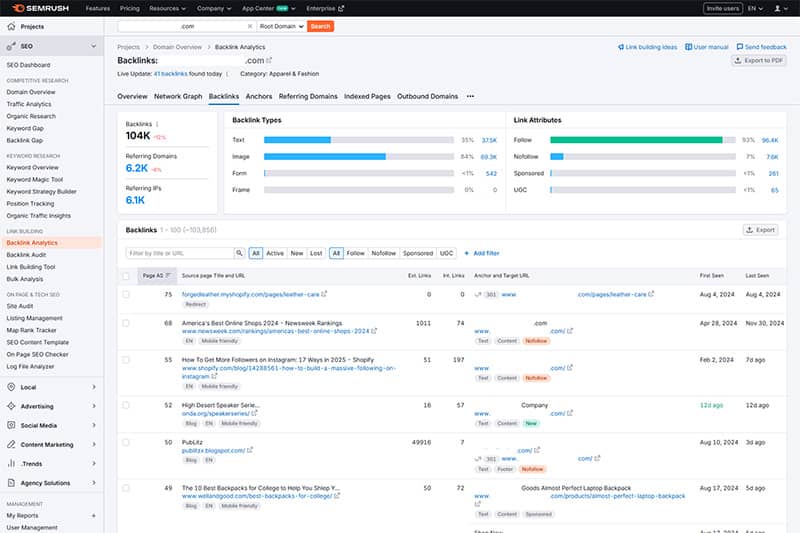Image resolution: width=800 pixels, height=533 pixels.
Task: Open the Projects home icon
Action: 11,26
